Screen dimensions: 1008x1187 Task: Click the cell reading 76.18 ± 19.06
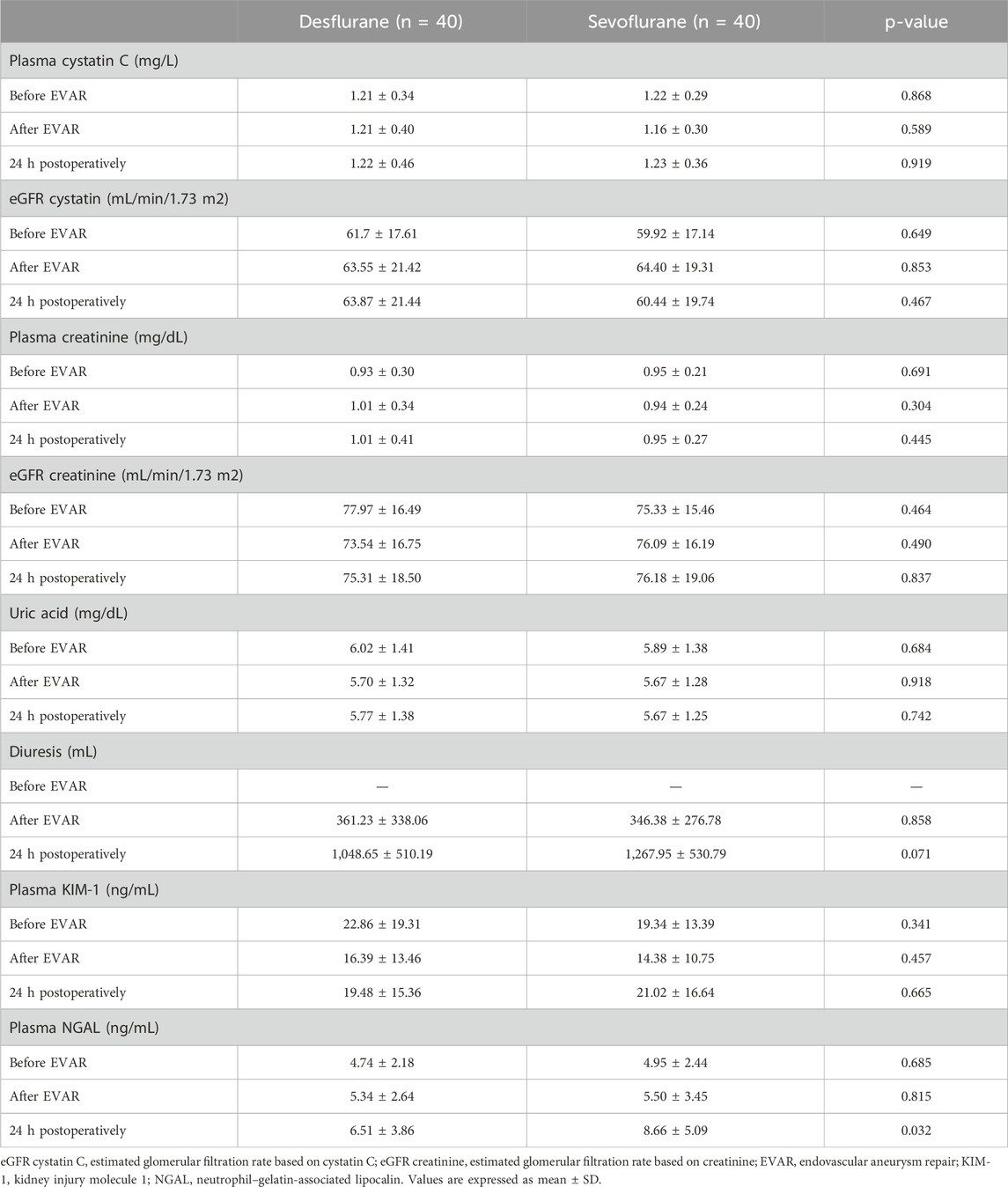pyautogui.click(x=674, y=579)
